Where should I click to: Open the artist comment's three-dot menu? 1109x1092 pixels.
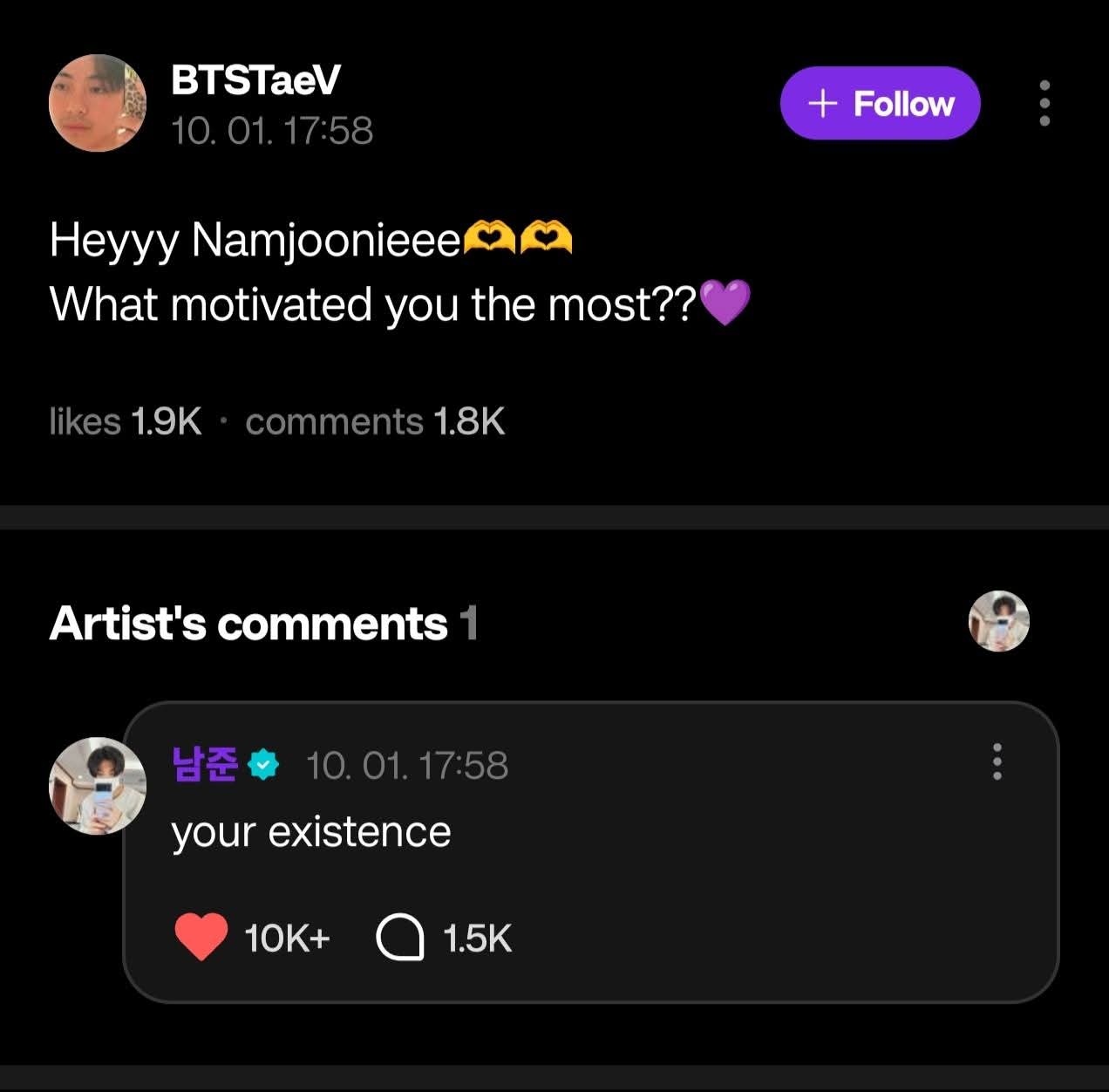(x=997, y=761)
